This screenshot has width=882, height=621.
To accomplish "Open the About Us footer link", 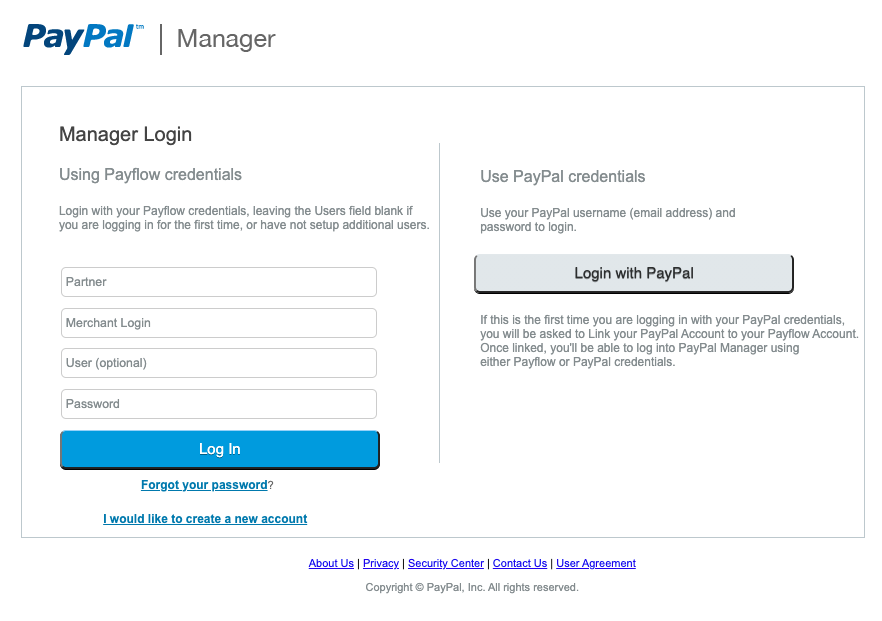I will tap(331, 563).
